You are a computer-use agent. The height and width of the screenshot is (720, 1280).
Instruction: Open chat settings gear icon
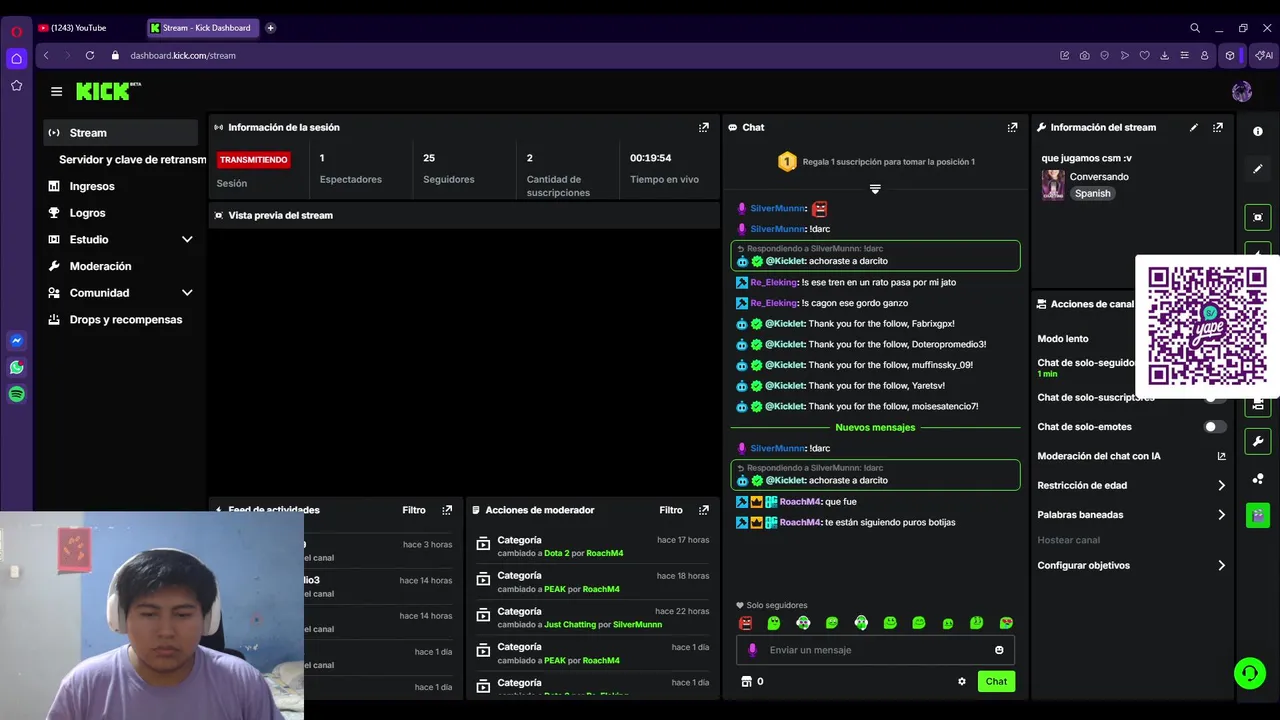[x=962, y=681]
